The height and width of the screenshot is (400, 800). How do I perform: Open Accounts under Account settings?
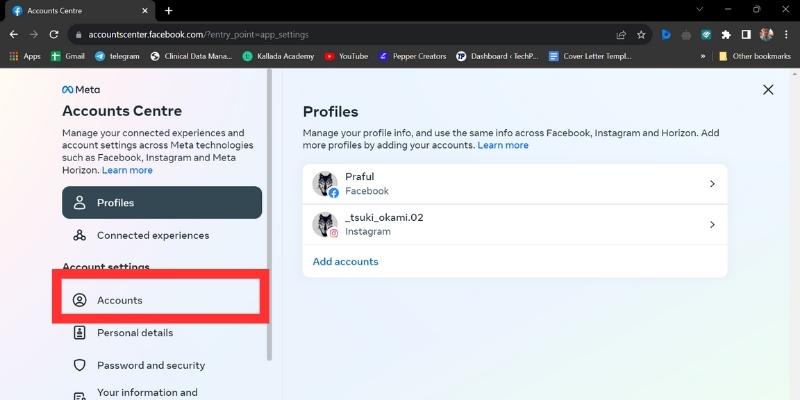point(161,300)
